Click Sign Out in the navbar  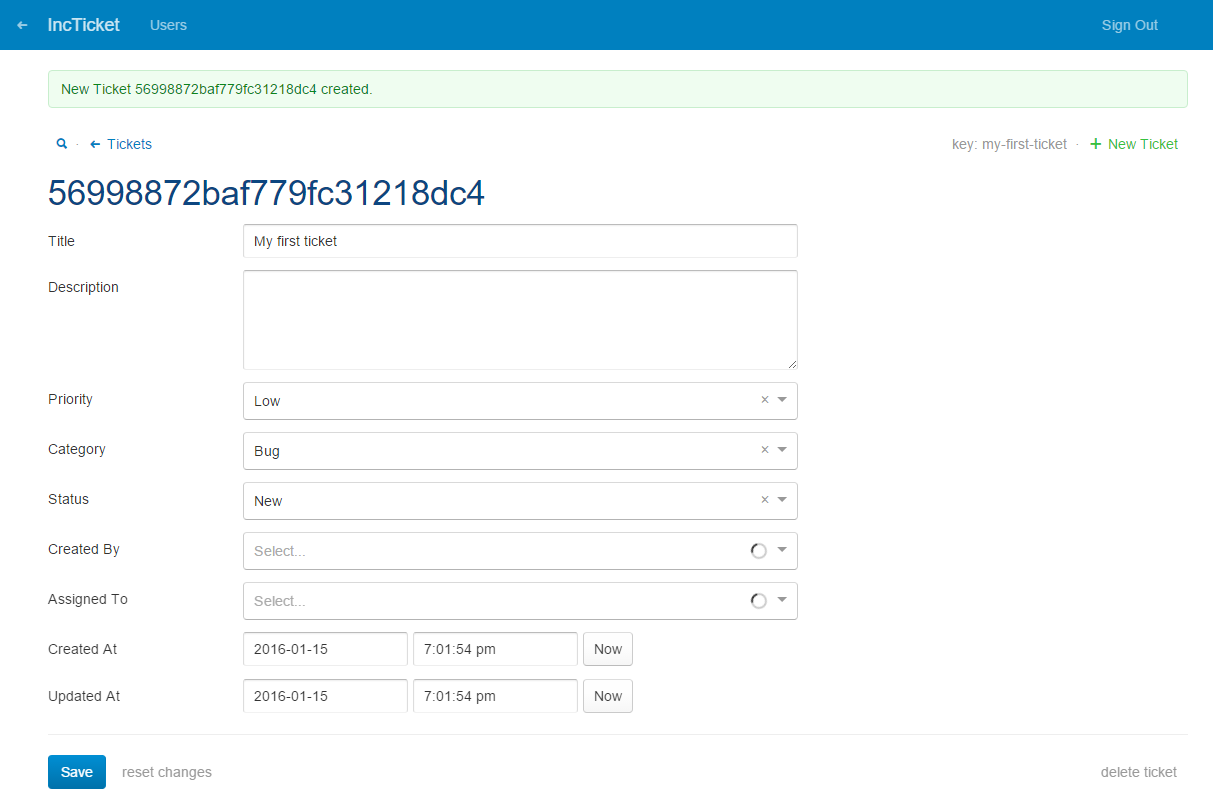(1129, 25)
